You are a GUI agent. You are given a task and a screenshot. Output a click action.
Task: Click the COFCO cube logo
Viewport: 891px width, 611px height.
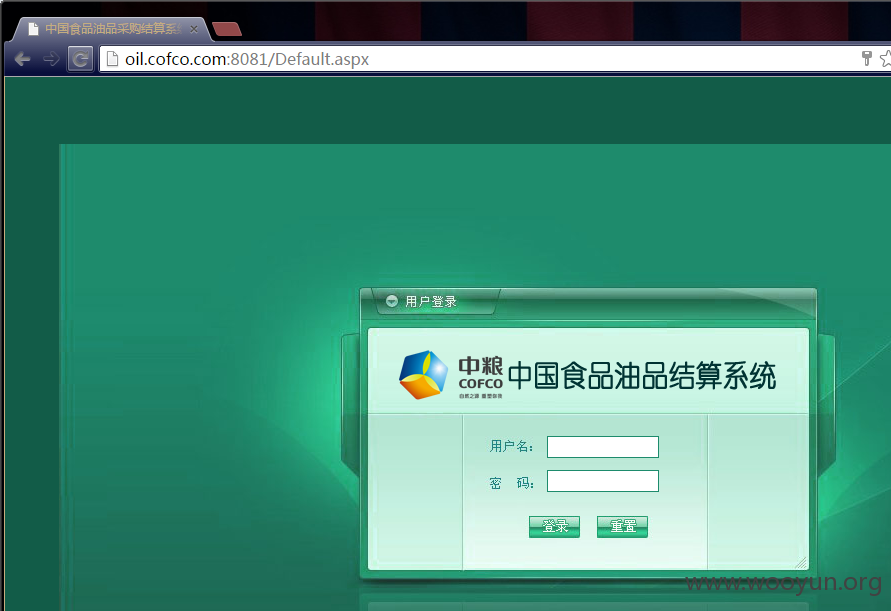[423, 375]
